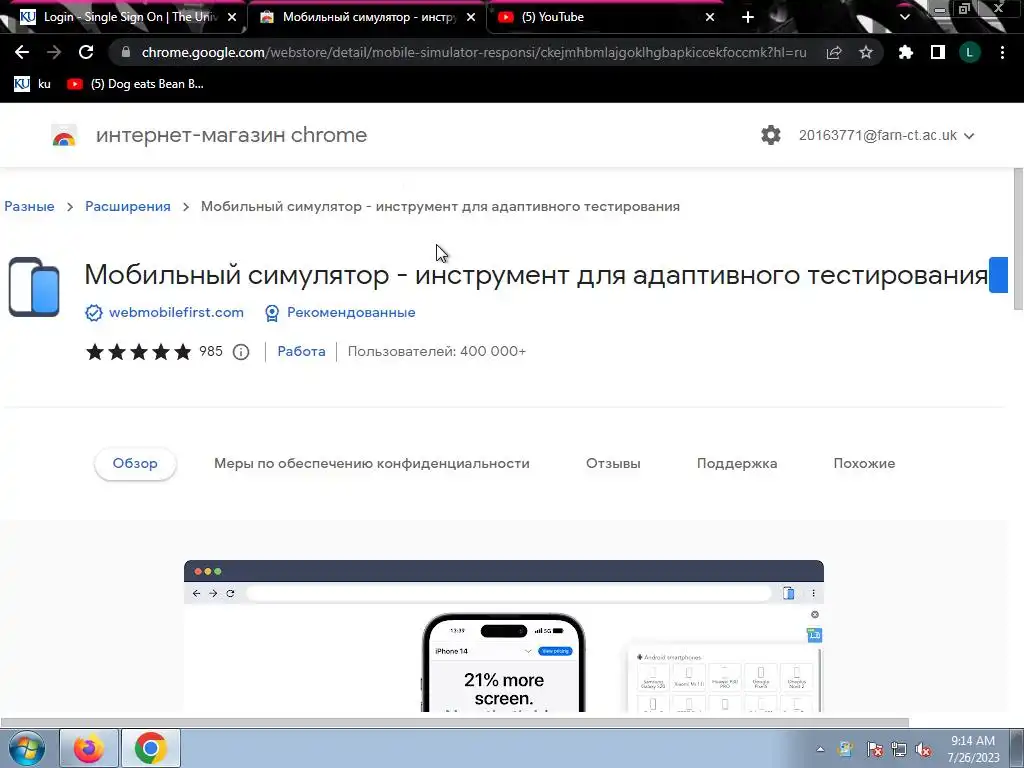The width and height of the screenshot is (1024, 768).
Task: Close the Мобильный симулятор tab
Action: (x=471, y=17)
